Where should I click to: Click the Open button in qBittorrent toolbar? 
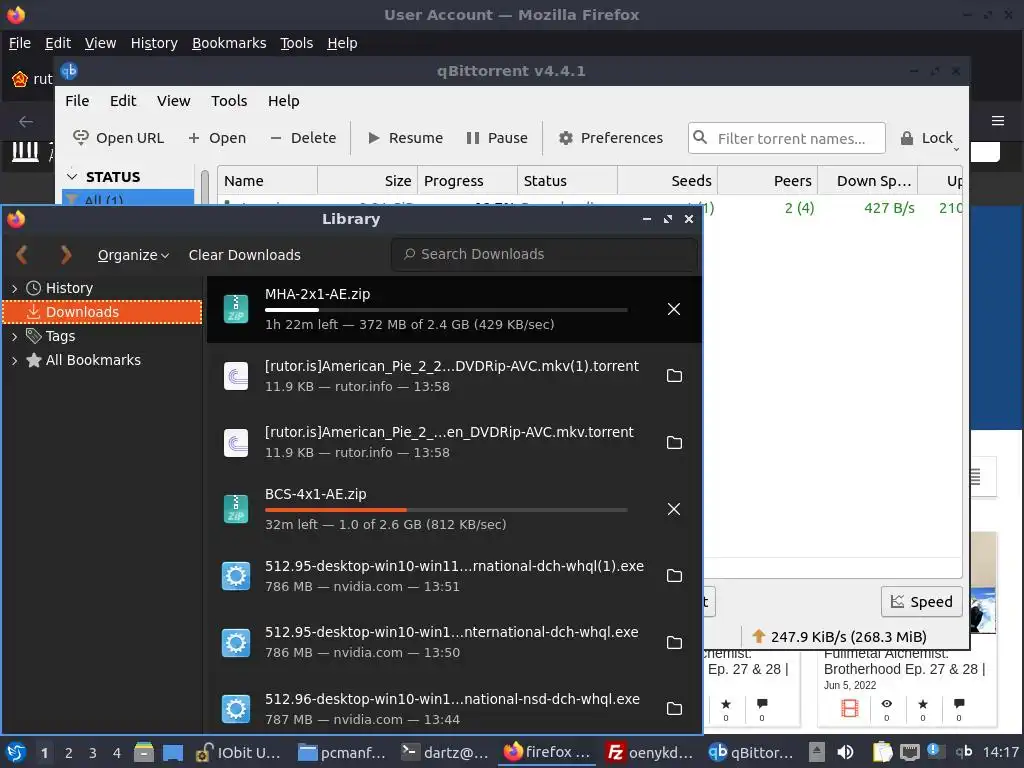(x=217, y=138)
